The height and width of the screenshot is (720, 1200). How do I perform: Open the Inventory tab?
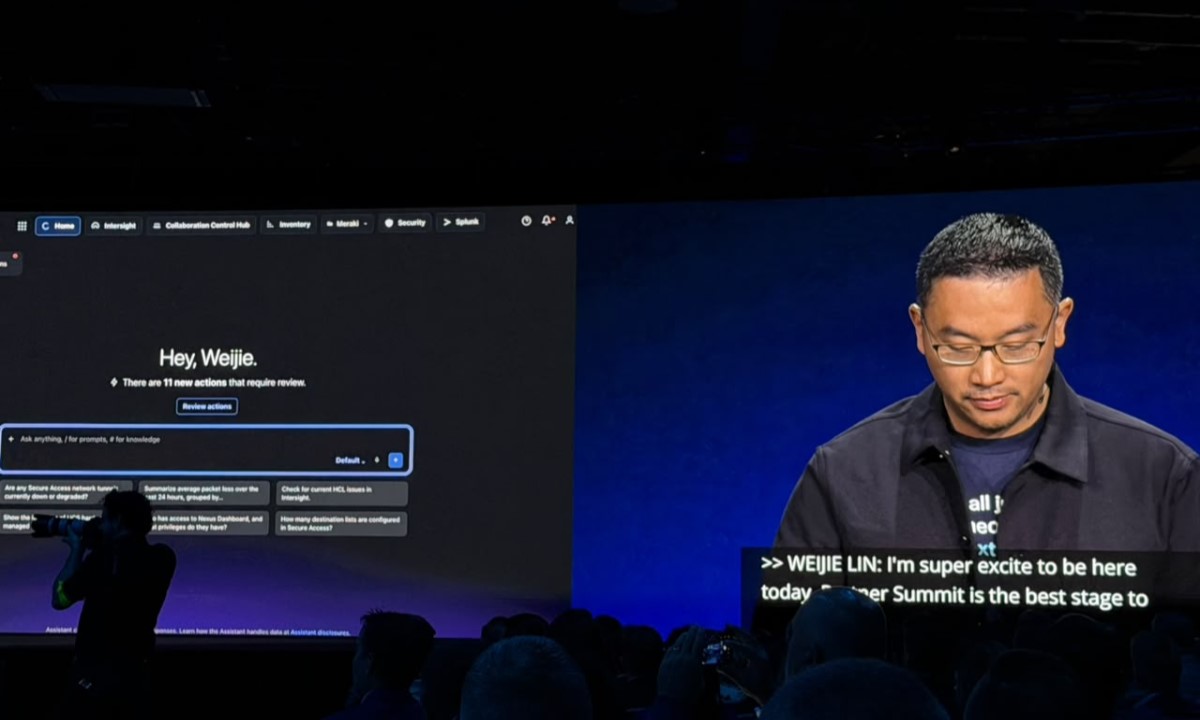tap(289, 224)
